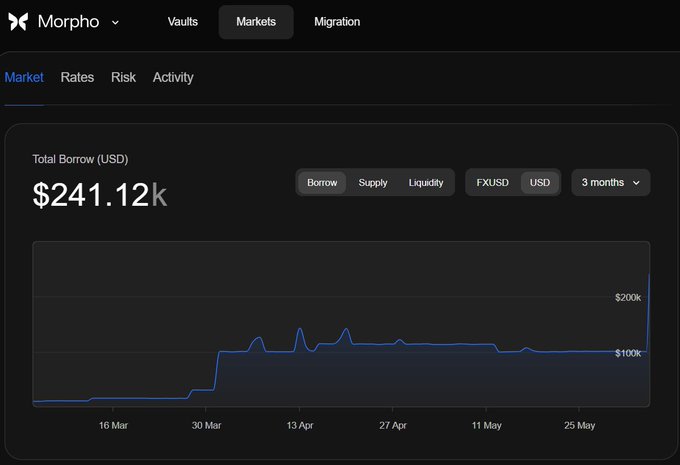The width and height of the screenshot is (680, 465).
Task: Open the 3 months timeframe dropdown
Action: tap(611, 183)
